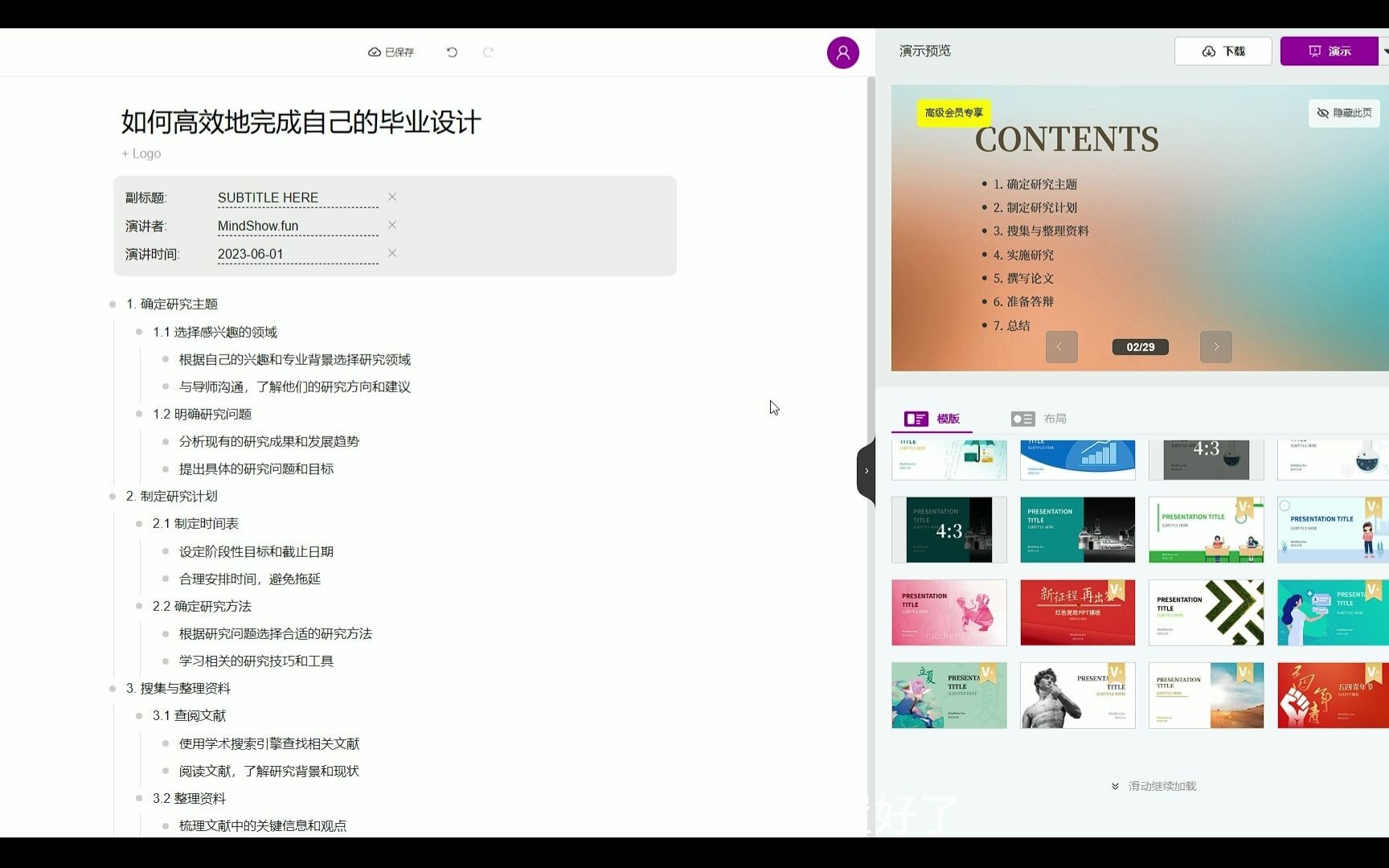The height and width of the screenshot is (868, 1389).
Task: Switch to the 布局 tab
Action: (x=1039, y=419)
